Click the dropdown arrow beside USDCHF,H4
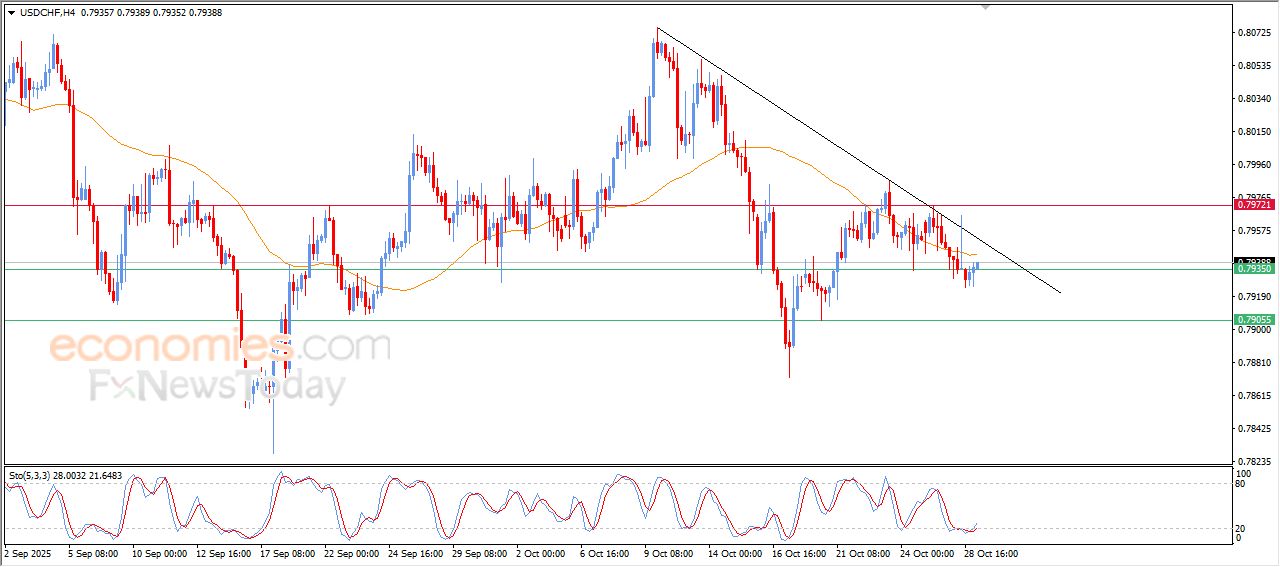Screen dimensions: 1280x567 (x=12, y=12)
